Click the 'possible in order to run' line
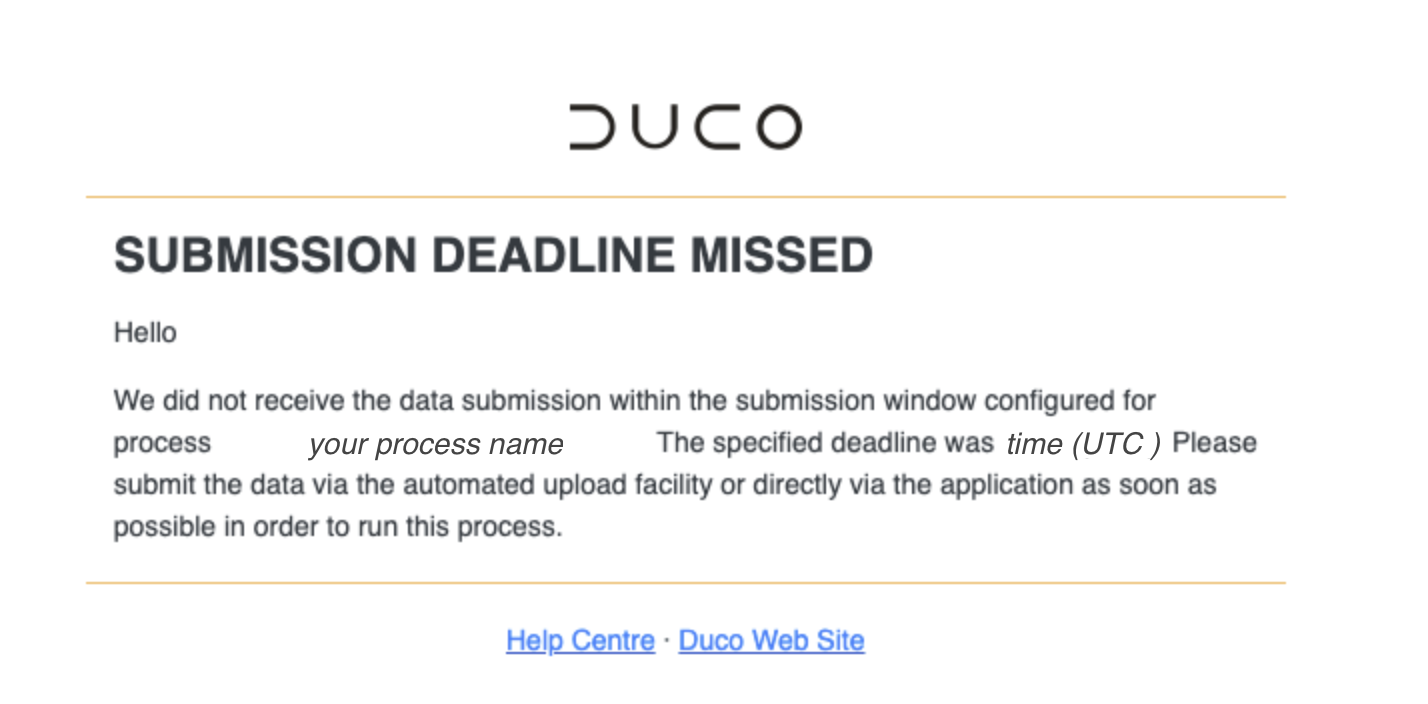The width and height of the screenshot is (1428, 704). (x=338, y=527)
